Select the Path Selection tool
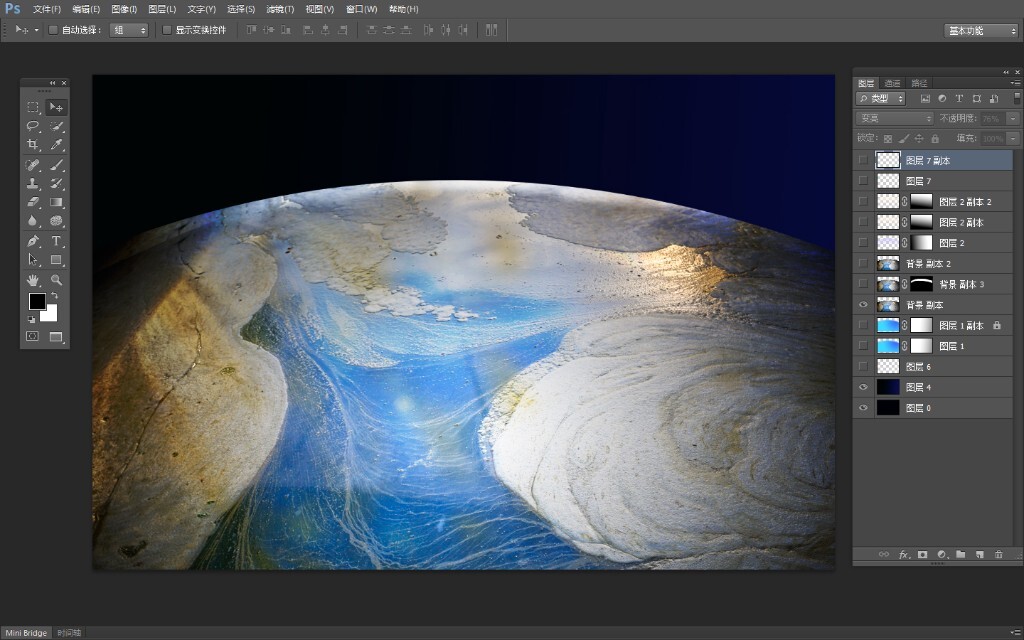The height and width of the screenshot is (640, 1024). (x=33, y=260)
